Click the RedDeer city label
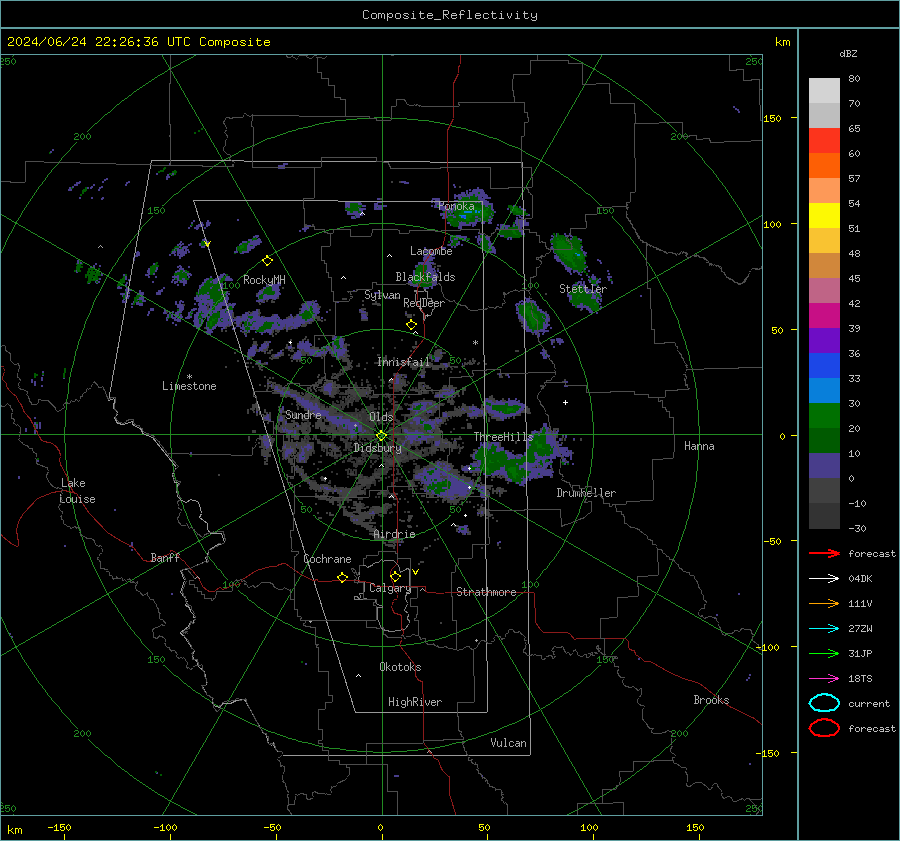The height and width of the screenshot is (841, 900). pyautogui.click(x=424, y=303)
